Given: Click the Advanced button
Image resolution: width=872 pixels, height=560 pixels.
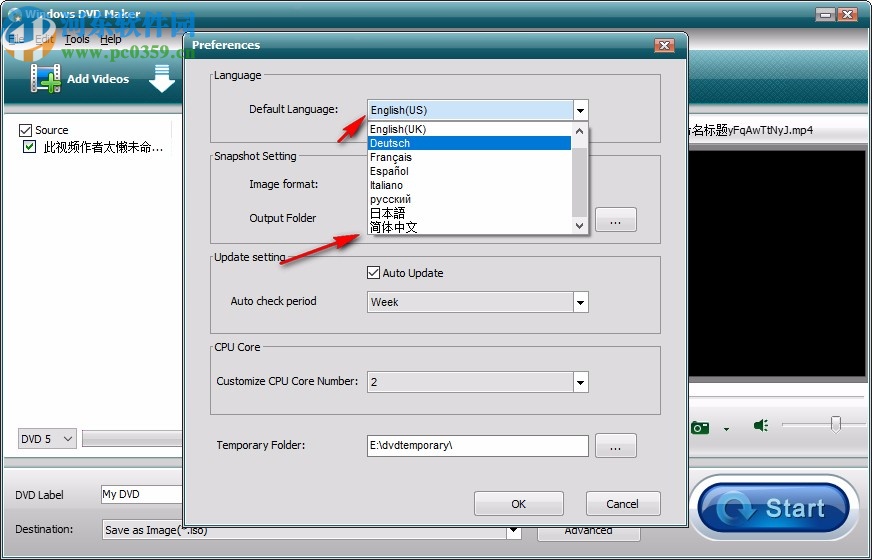Looking at the screenshot, I should pyautogui.click(x=588, y=531).
